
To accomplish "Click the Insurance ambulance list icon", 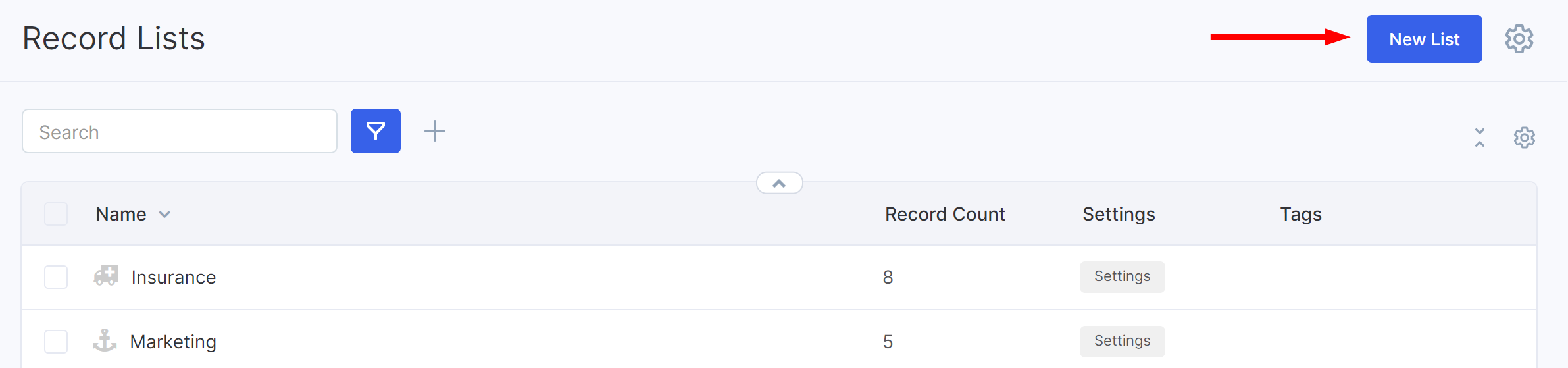I will tap(106, 275).
